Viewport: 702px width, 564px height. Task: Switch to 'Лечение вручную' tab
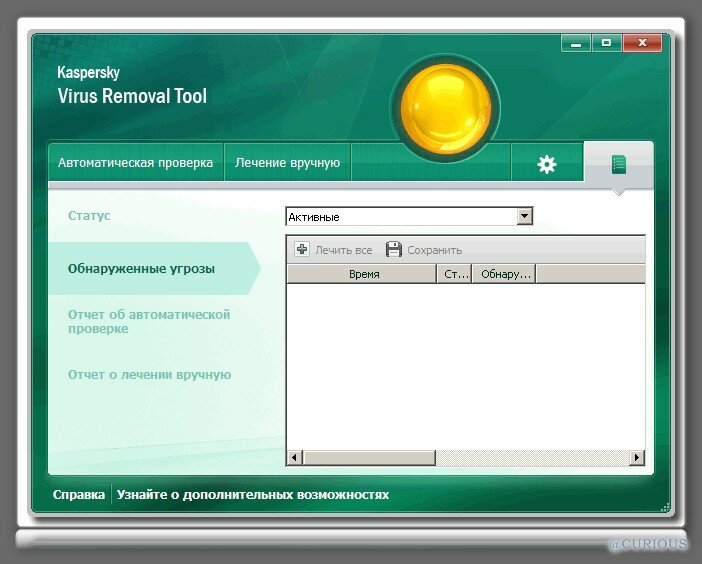click(x=287, y=162)
